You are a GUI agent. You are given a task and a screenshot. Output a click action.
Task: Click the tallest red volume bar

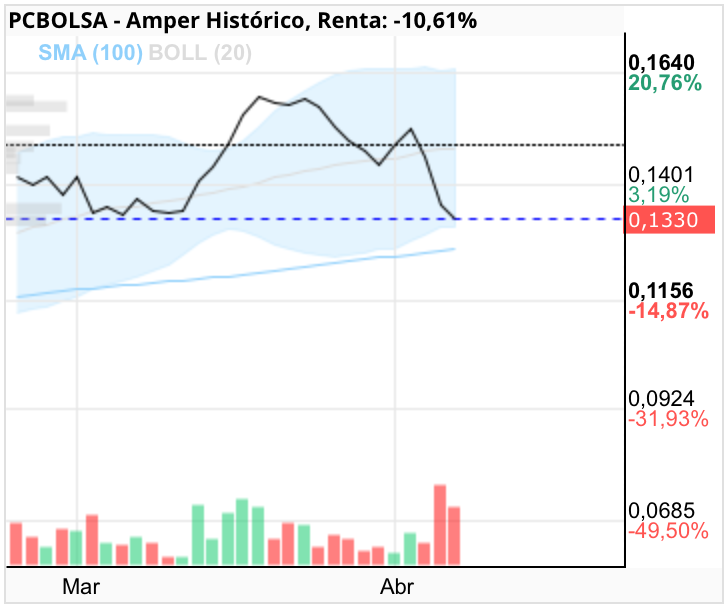(440, 525)
